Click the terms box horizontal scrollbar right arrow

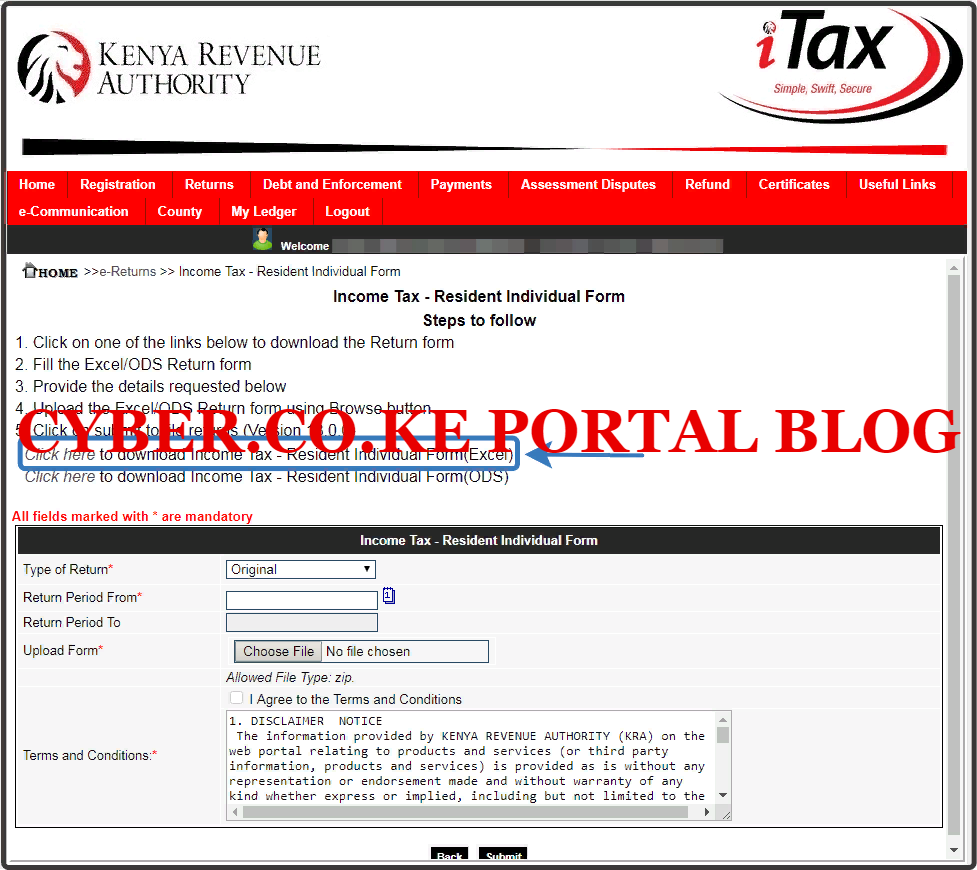pyautogui.click(x=707, y=812)
